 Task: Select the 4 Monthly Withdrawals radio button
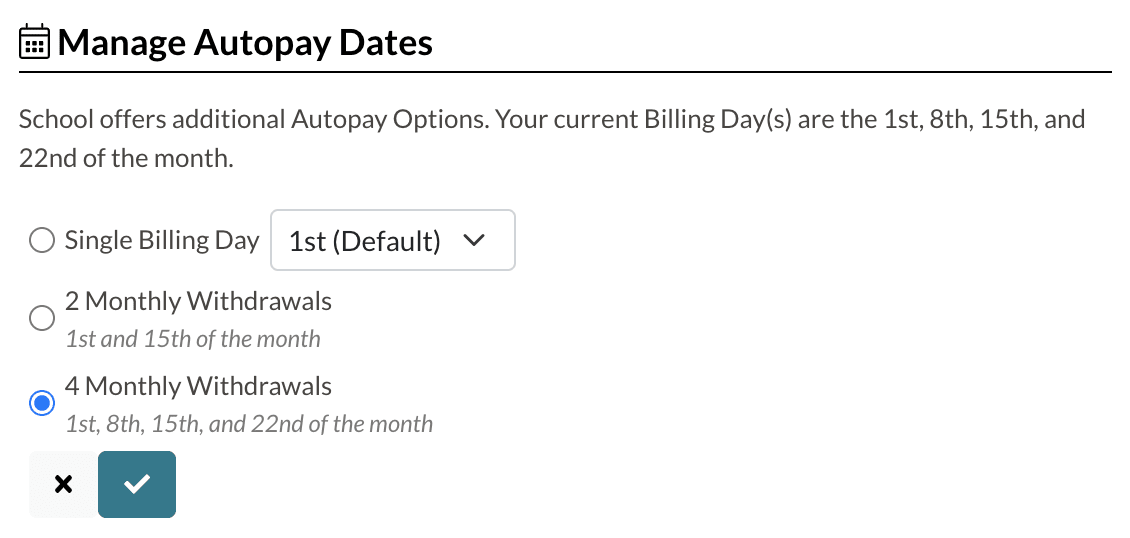click(41, 403)
